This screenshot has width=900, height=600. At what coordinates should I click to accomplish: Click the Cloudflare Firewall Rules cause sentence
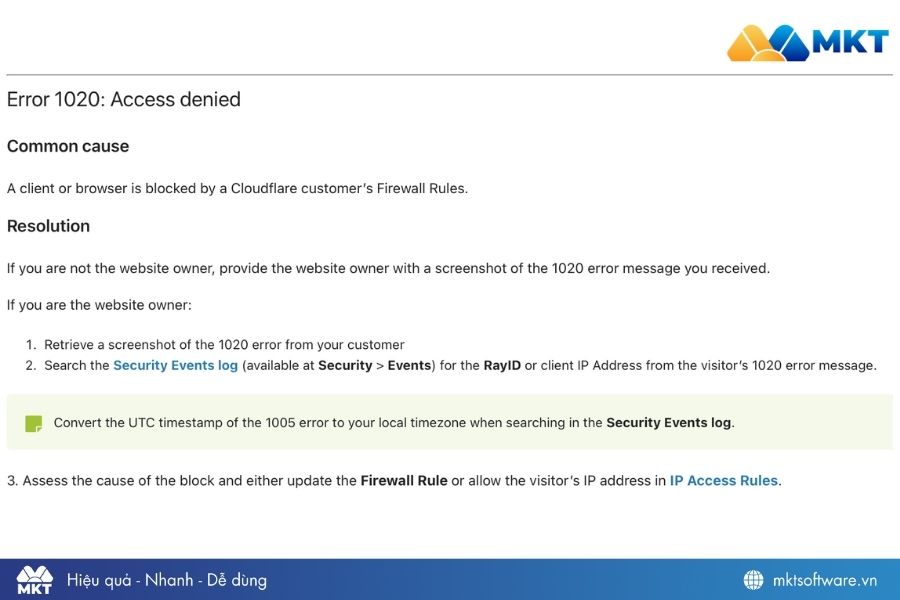pos(237,188)
